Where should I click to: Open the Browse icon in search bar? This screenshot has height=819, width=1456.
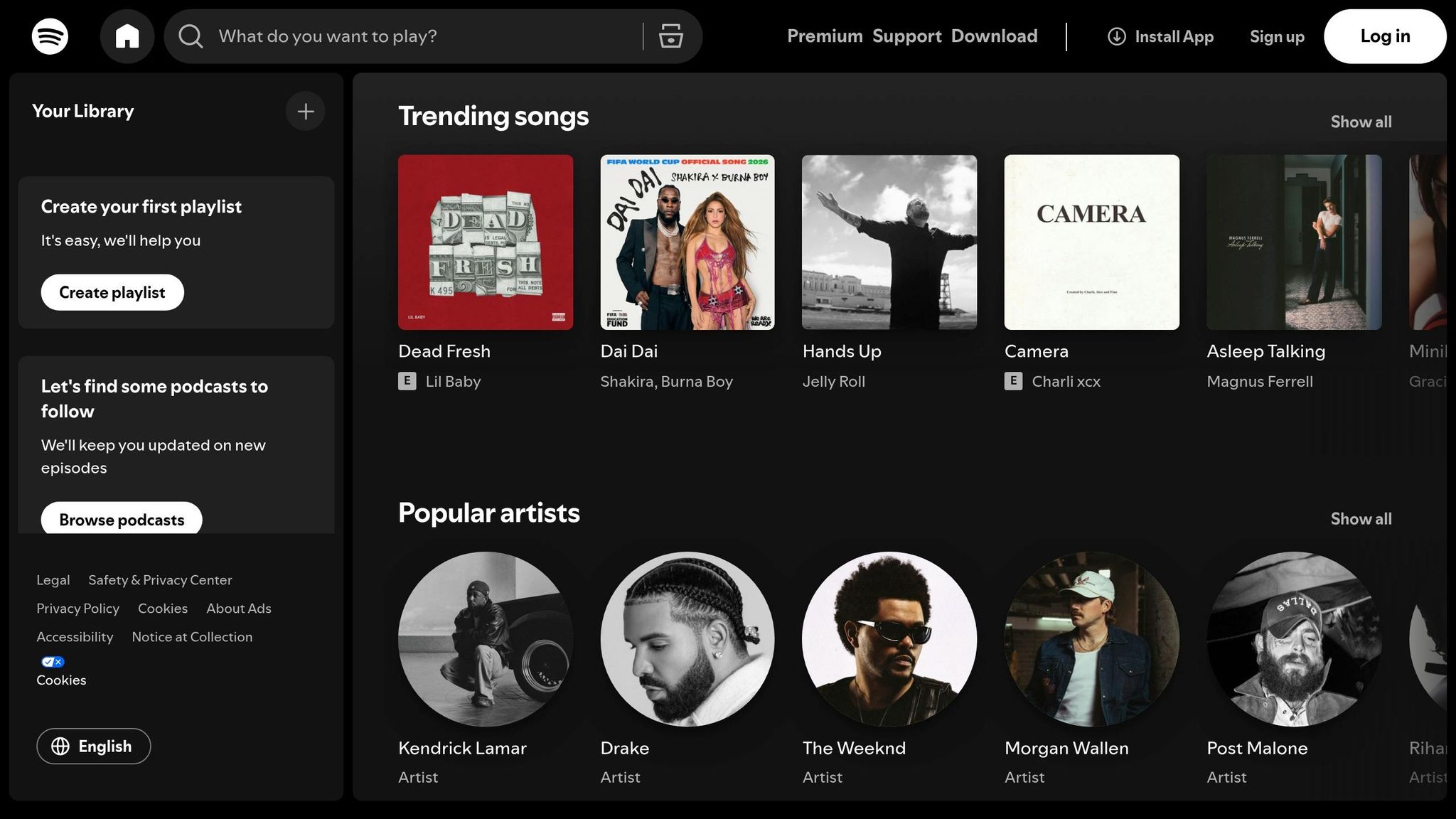tap(670, 36)
